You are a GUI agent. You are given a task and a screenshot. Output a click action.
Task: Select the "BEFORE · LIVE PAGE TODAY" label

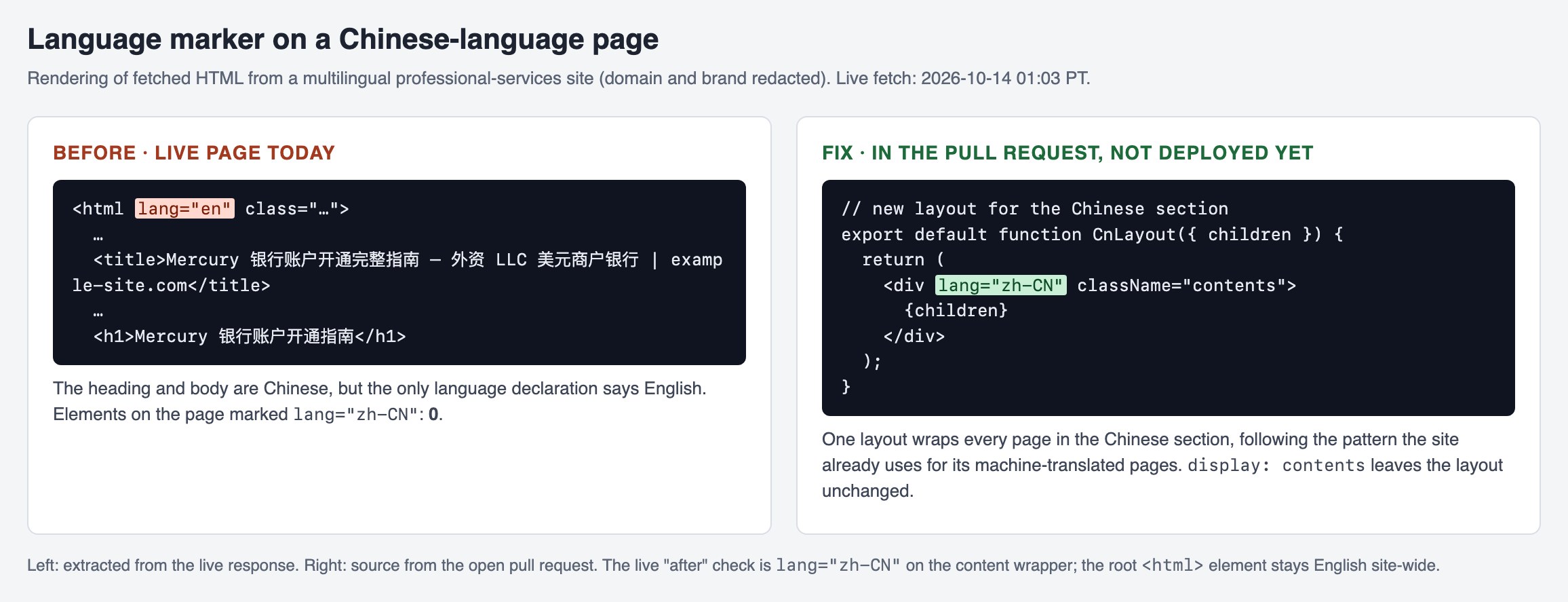194,153
